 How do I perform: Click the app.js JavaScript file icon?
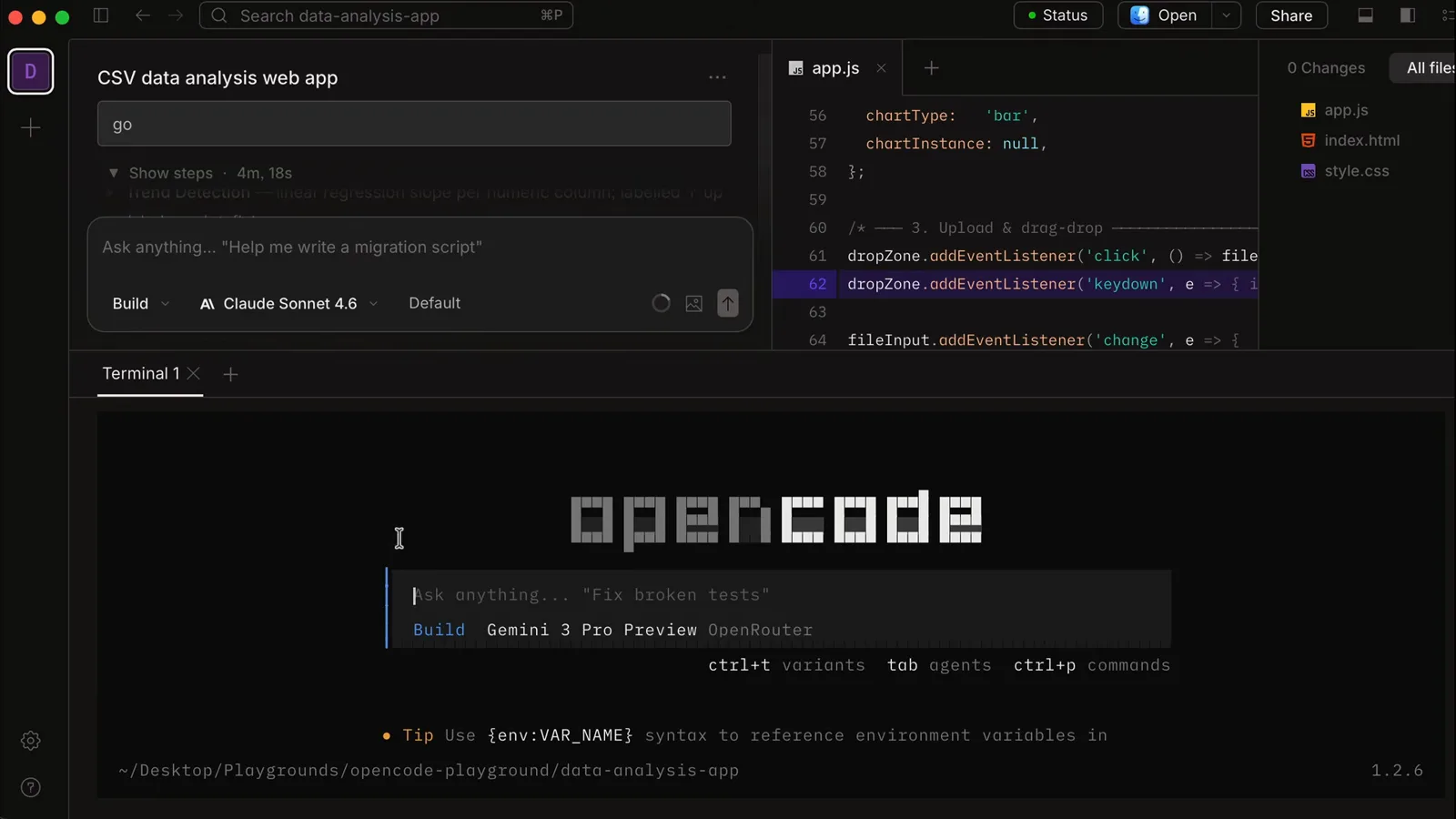[1309, 110]
